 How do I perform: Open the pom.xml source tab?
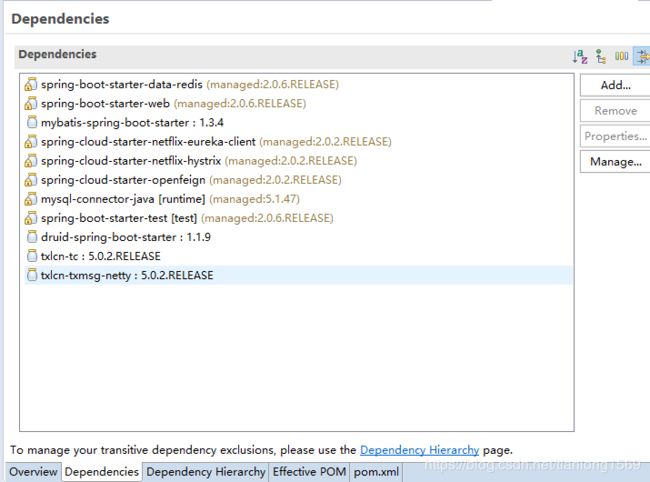click(376, 472)
